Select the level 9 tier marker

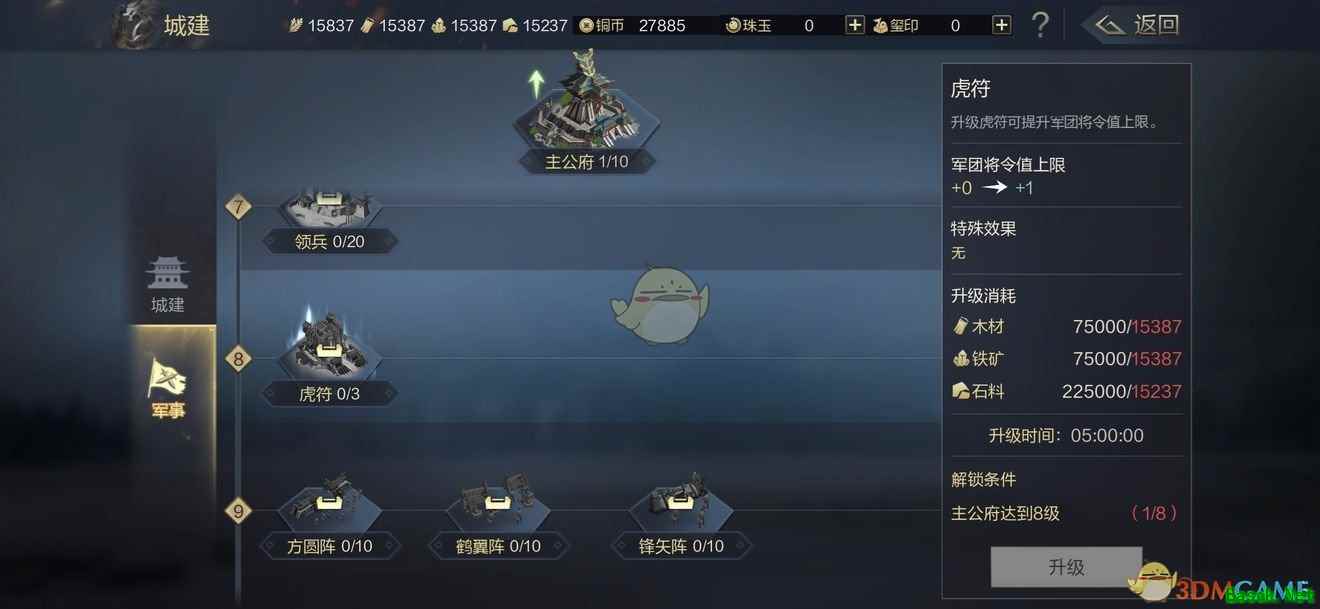238,511
